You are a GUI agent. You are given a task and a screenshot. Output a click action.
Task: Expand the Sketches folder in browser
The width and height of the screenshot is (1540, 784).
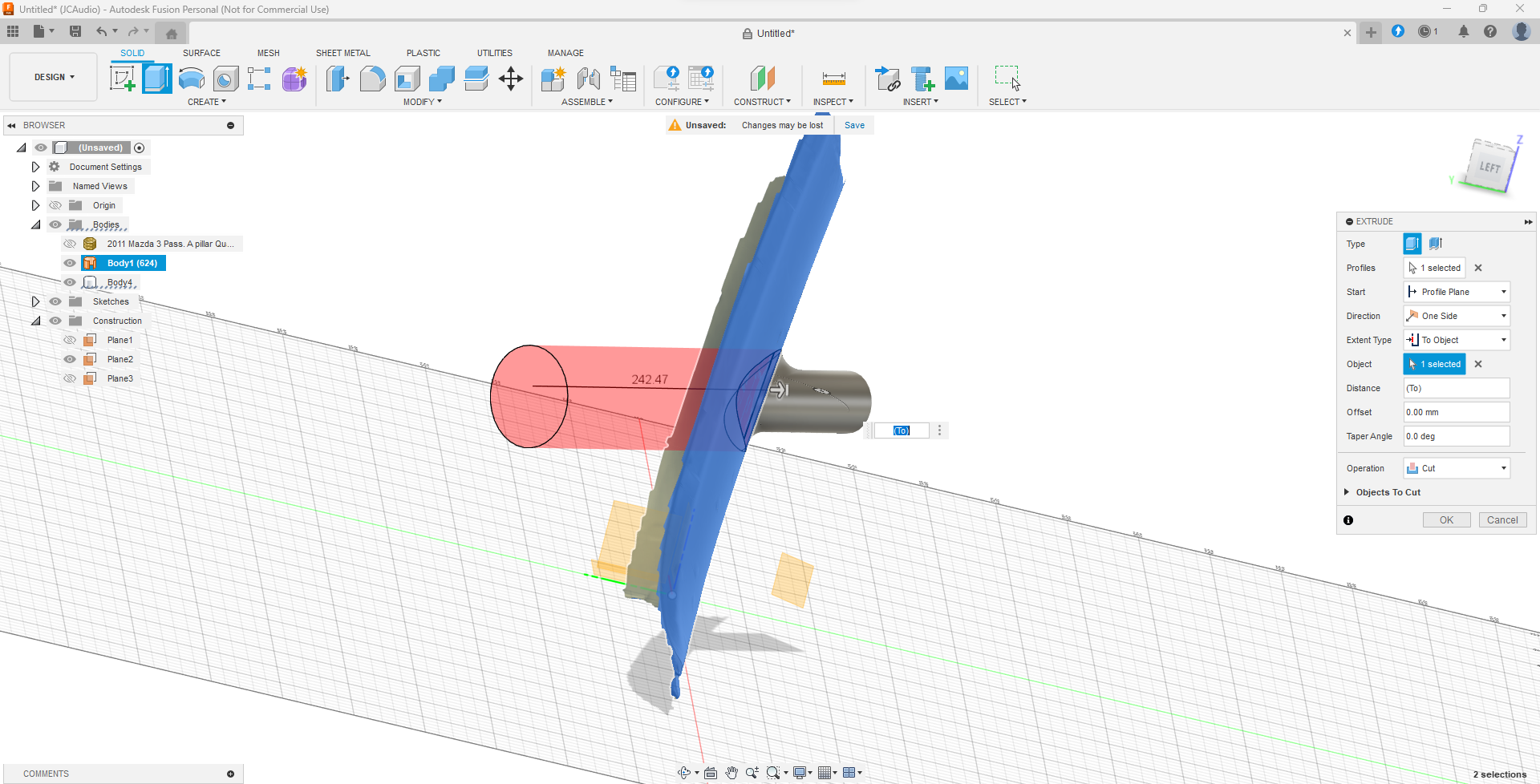click(35, 301)
